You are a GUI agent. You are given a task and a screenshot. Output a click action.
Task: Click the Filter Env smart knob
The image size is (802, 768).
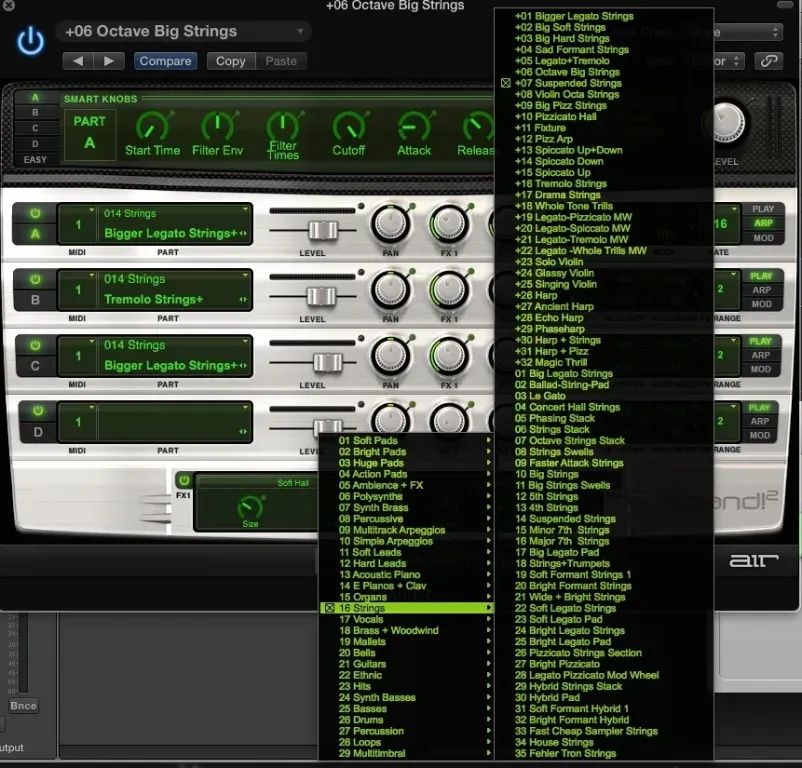tap(217, 127)
